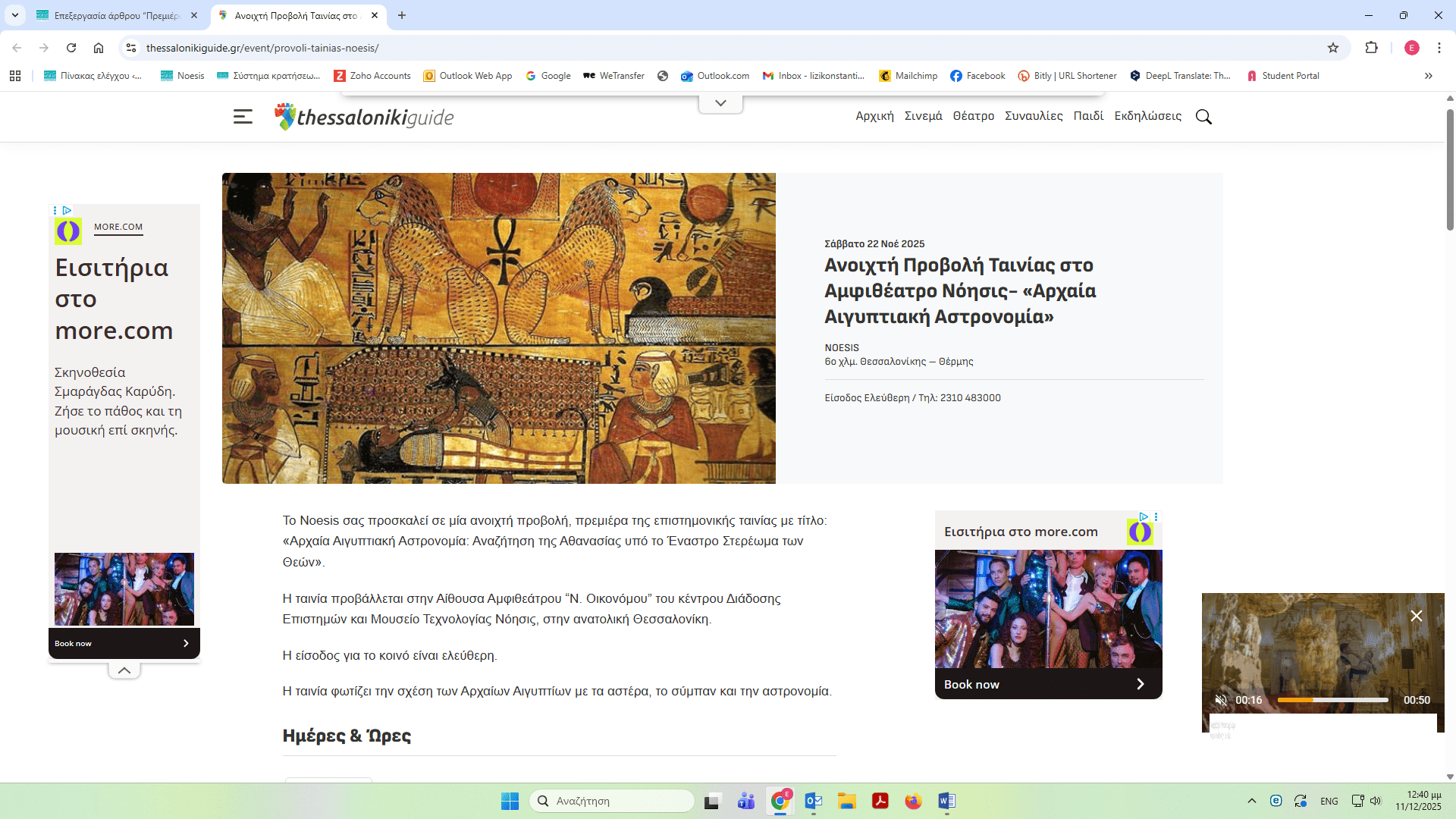Reload the current page
The height and width of the screenshot is (819, 1456).
[71, 48]
